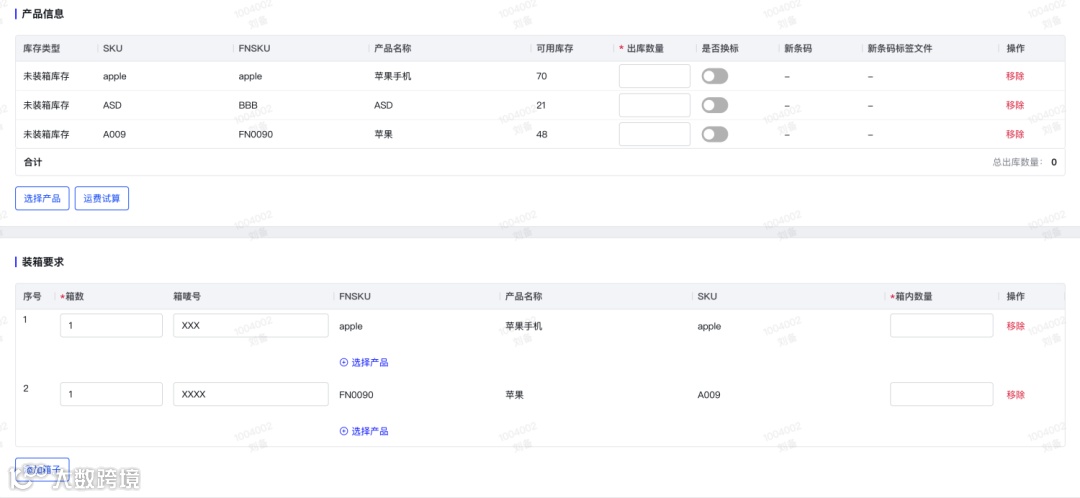The width and height of the screenshot is (1080, 498).
Task: Select available stock value 70
Action: (x=541, y=76)
